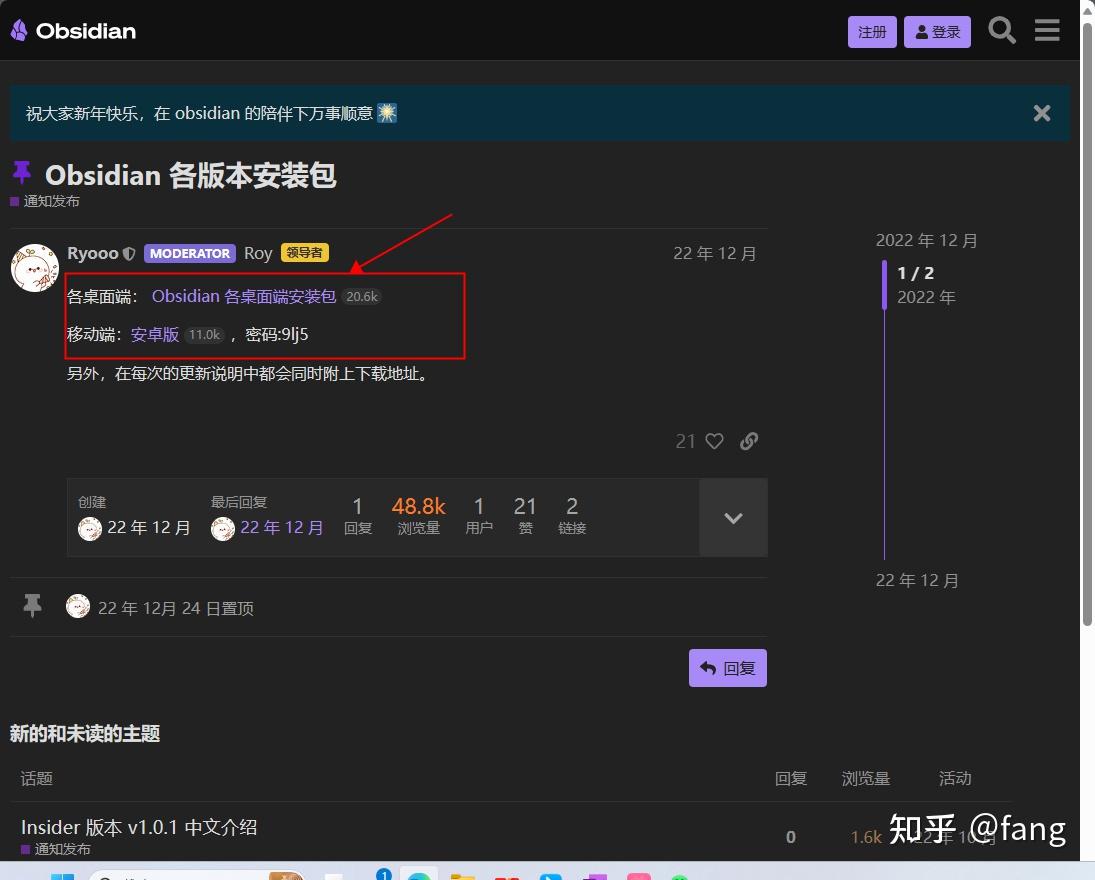Image resolution: width=1095 pixels, height=880 pixels.
Task: Click the person icon inside 登录 button
Action: point(919,31)
